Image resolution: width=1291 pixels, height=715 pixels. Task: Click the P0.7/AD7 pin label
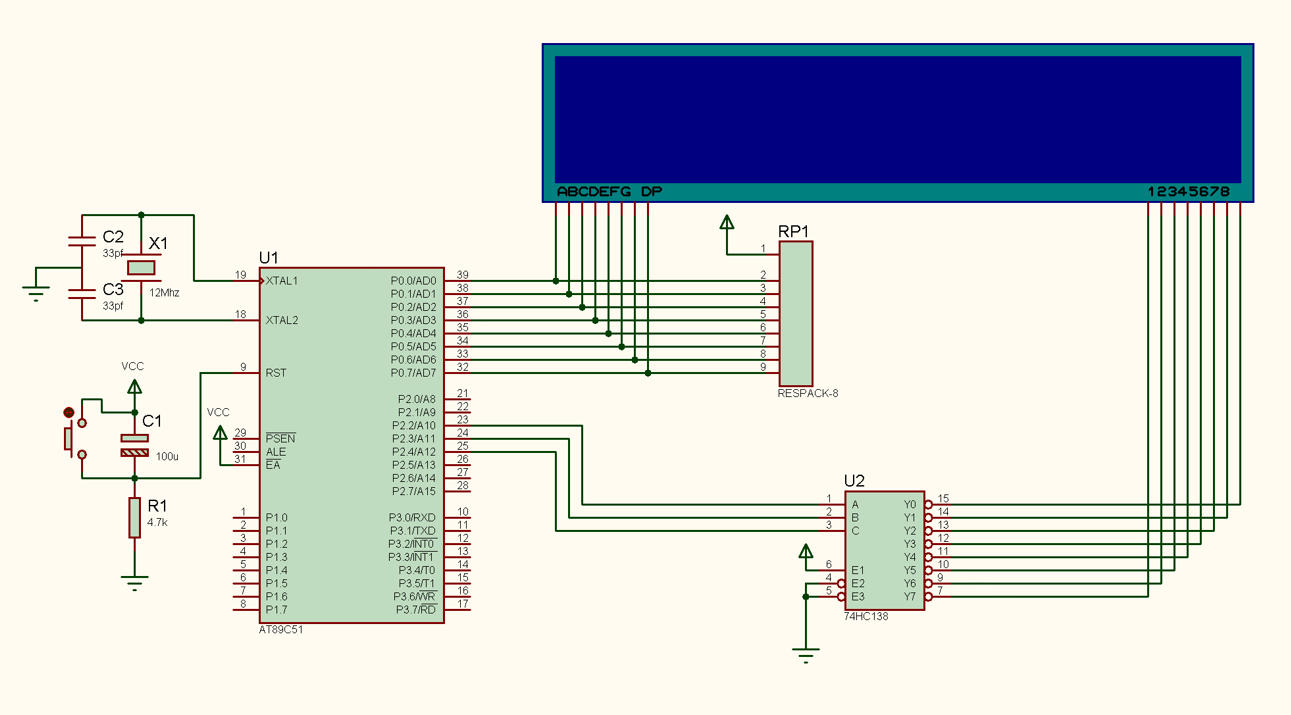[x=413, y=373]
